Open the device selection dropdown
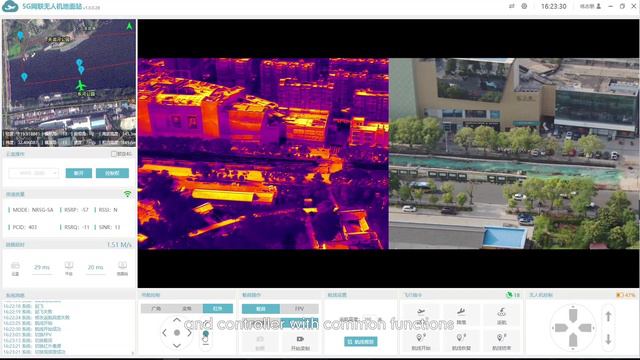This screenshot has height=360, width=640. pyautogui.click(x=34, y=173)
